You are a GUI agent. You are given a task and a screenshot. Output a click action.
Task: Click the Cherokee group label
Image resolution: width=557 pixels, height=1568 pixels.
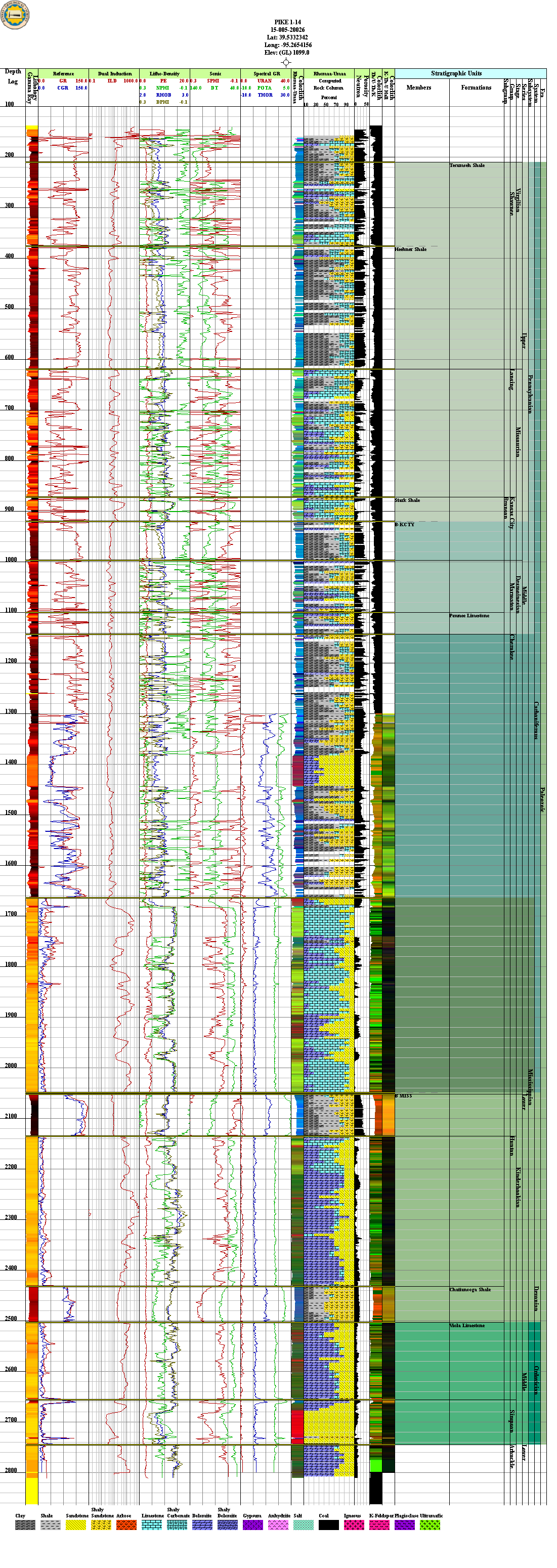512,647
